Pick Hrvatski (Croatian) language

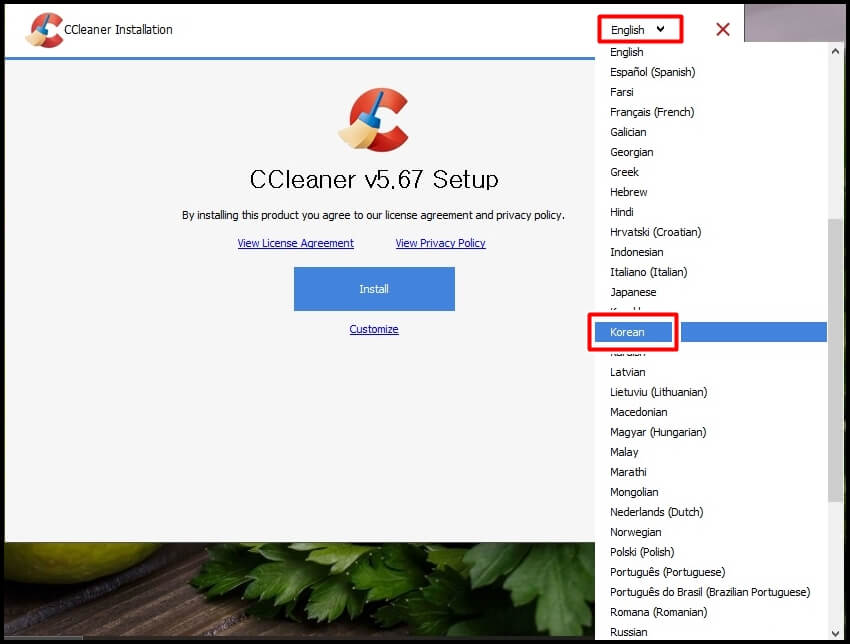pyautogui.click(x=711, y=232)
